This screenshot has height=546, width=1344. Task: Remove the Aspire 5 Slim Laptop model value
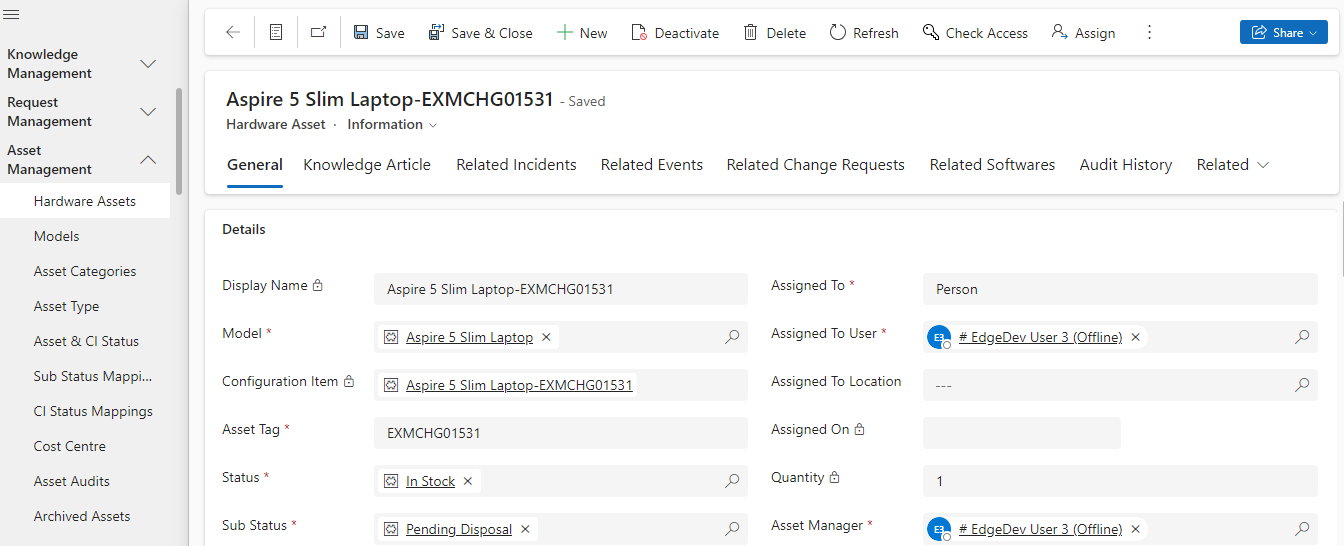tap(546, 337)
